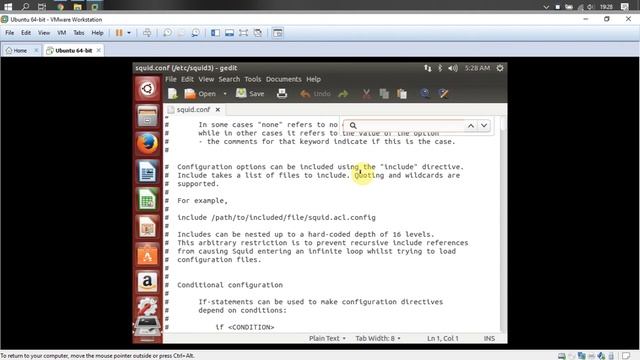Screen dimensions: 640x360
Task: Open the VMware Tabs menu
Action: 79,33
